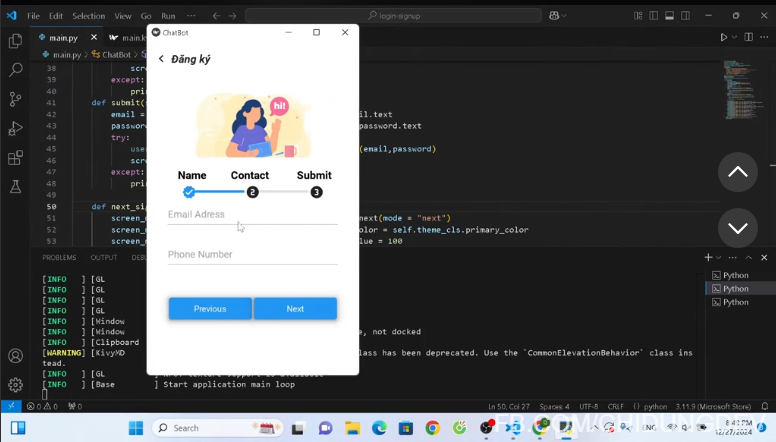Select the Contact step circle 2
The width and height of the screenshot is (776, 442).
coord(252,192)
